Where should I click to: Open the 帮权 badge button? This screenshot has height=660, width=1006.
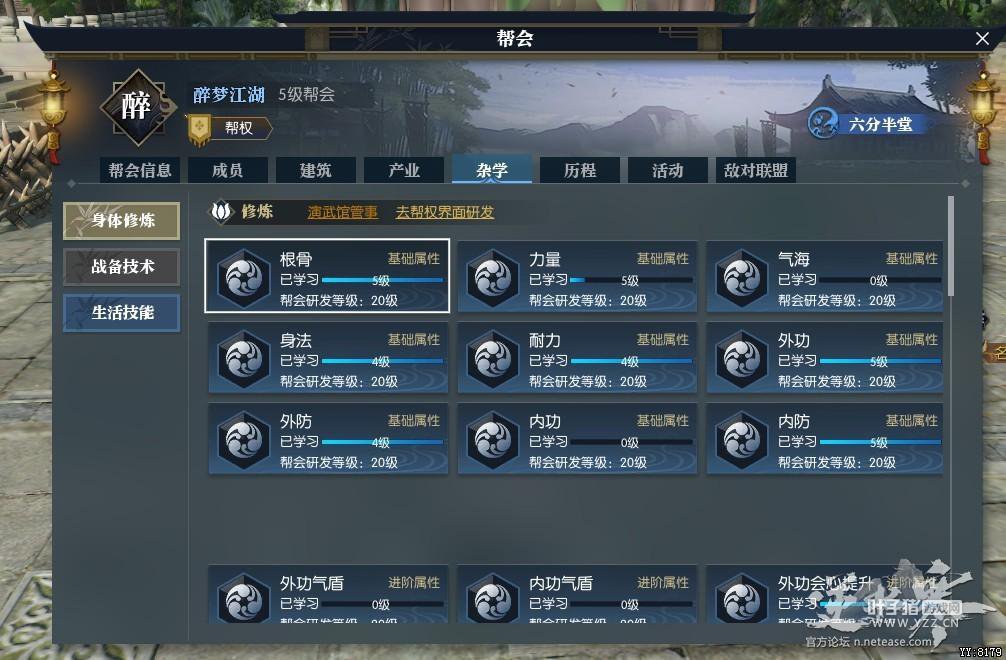coord(230,128)
